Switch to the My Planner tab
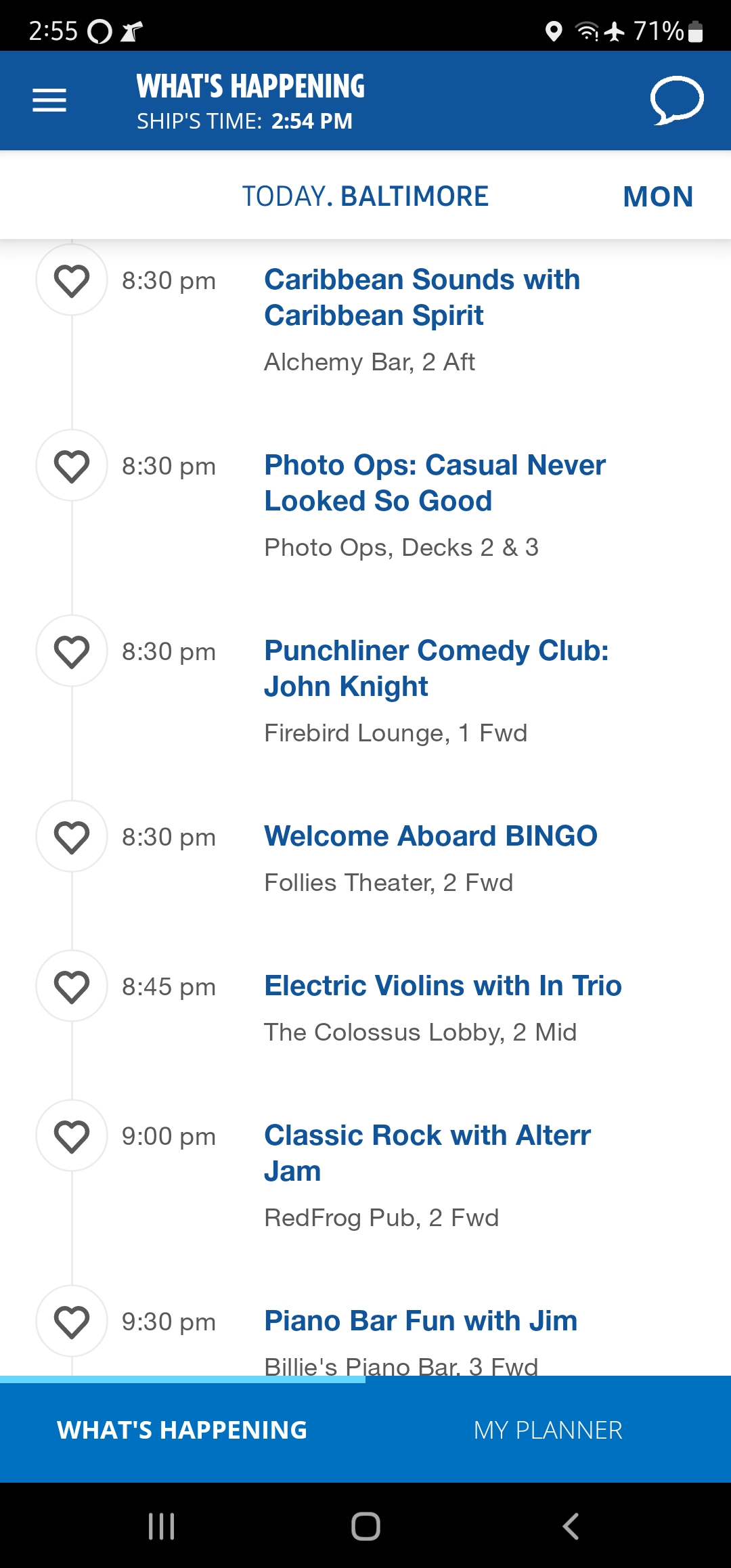 [x=548, y=1430]
